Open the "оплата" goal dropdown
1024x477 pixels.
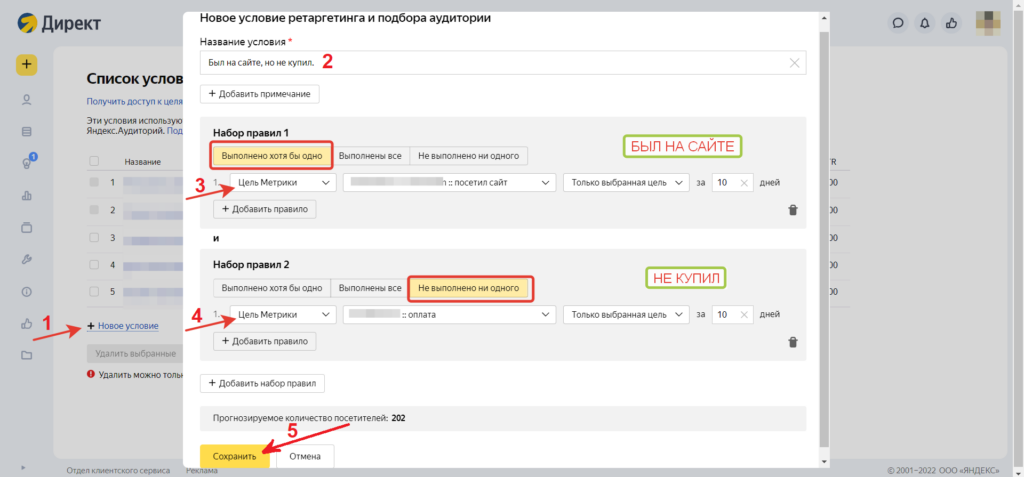pos(449,315)
